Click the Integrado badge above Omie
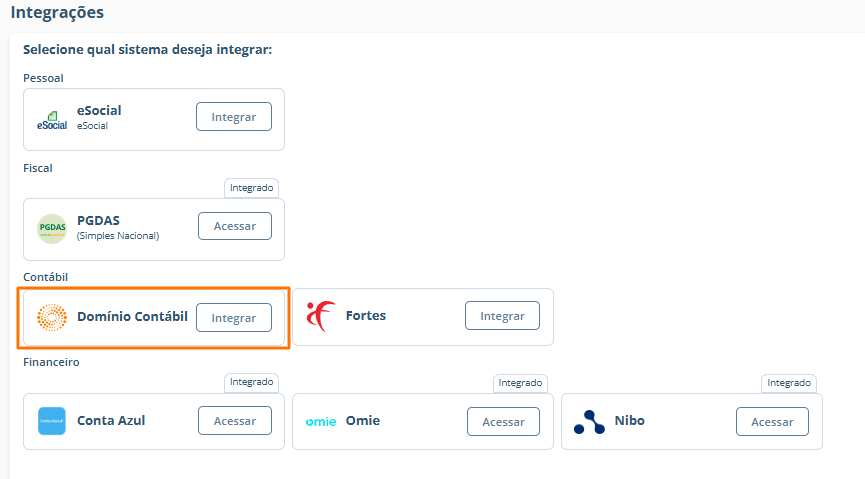This screenshot has height=479, width=865. (520, 383)
